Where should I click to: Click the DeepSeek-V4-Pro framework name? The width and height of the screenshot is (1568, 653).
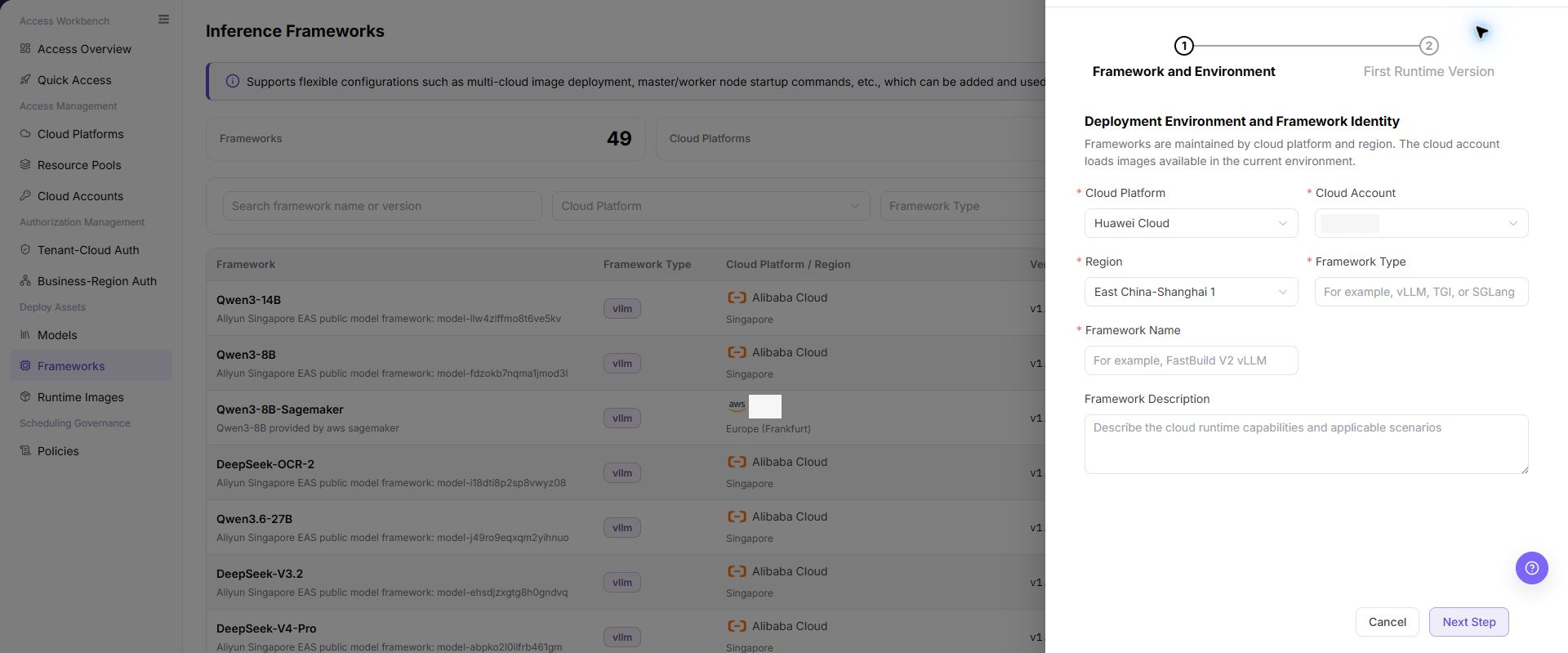click(x=266, y=628)
